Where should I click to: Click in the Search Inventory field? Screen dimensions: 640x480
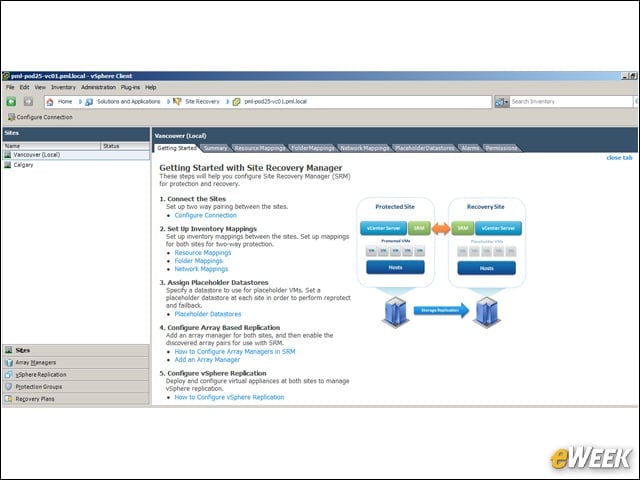(x=571, y=102)
